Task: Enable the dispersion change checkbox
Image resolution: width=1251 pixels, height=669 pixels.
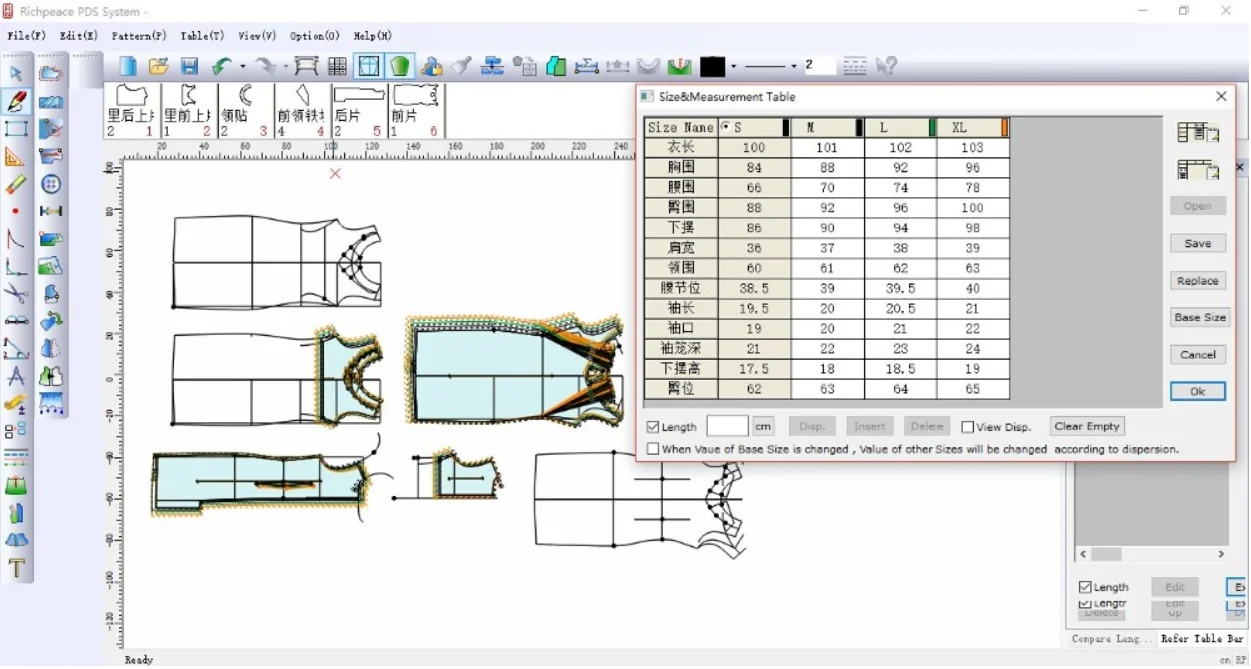Action: pos(651,447)
